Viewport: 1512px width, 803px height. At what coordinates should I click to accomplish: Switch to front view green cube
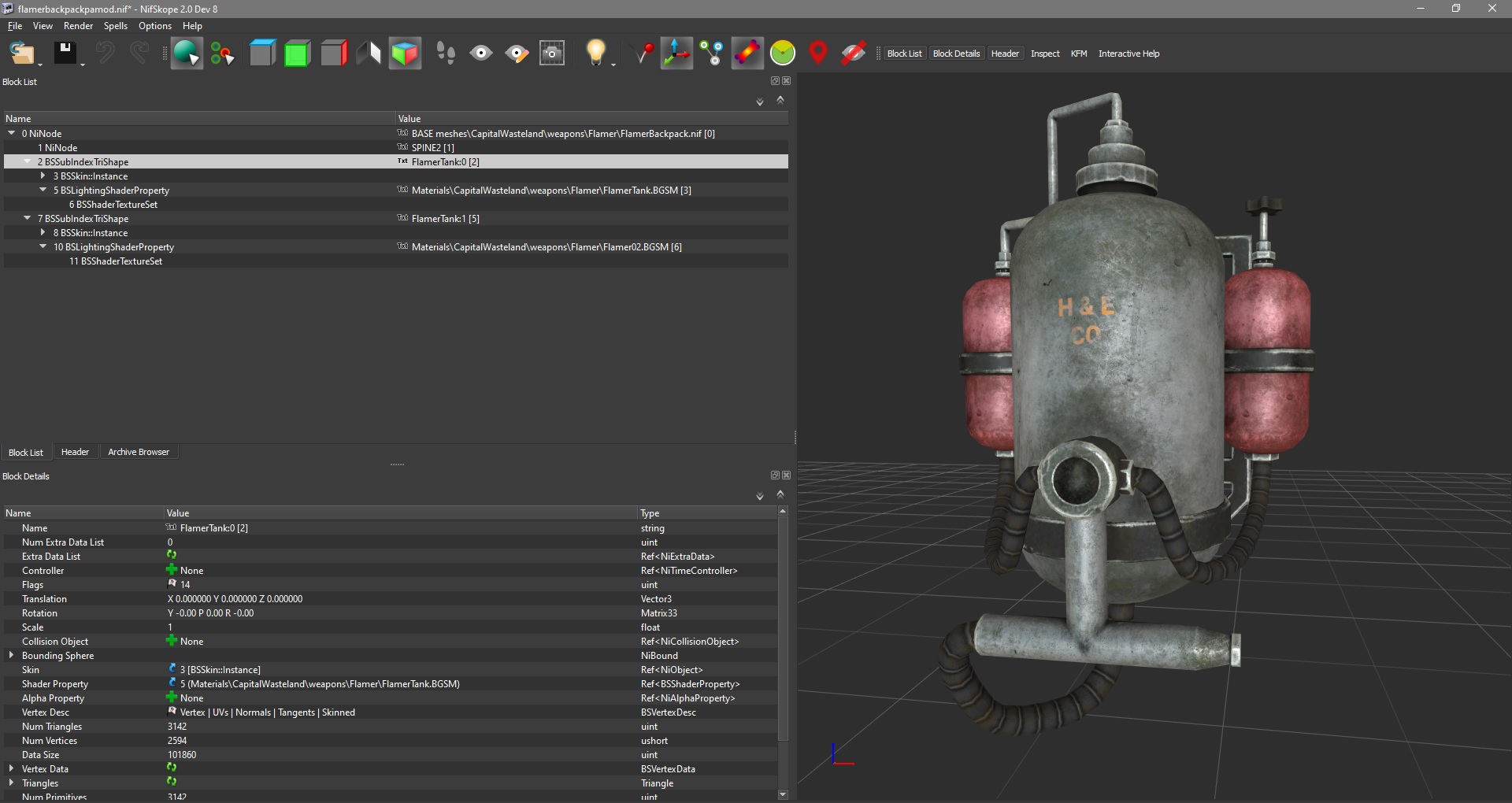pos(297,54)
